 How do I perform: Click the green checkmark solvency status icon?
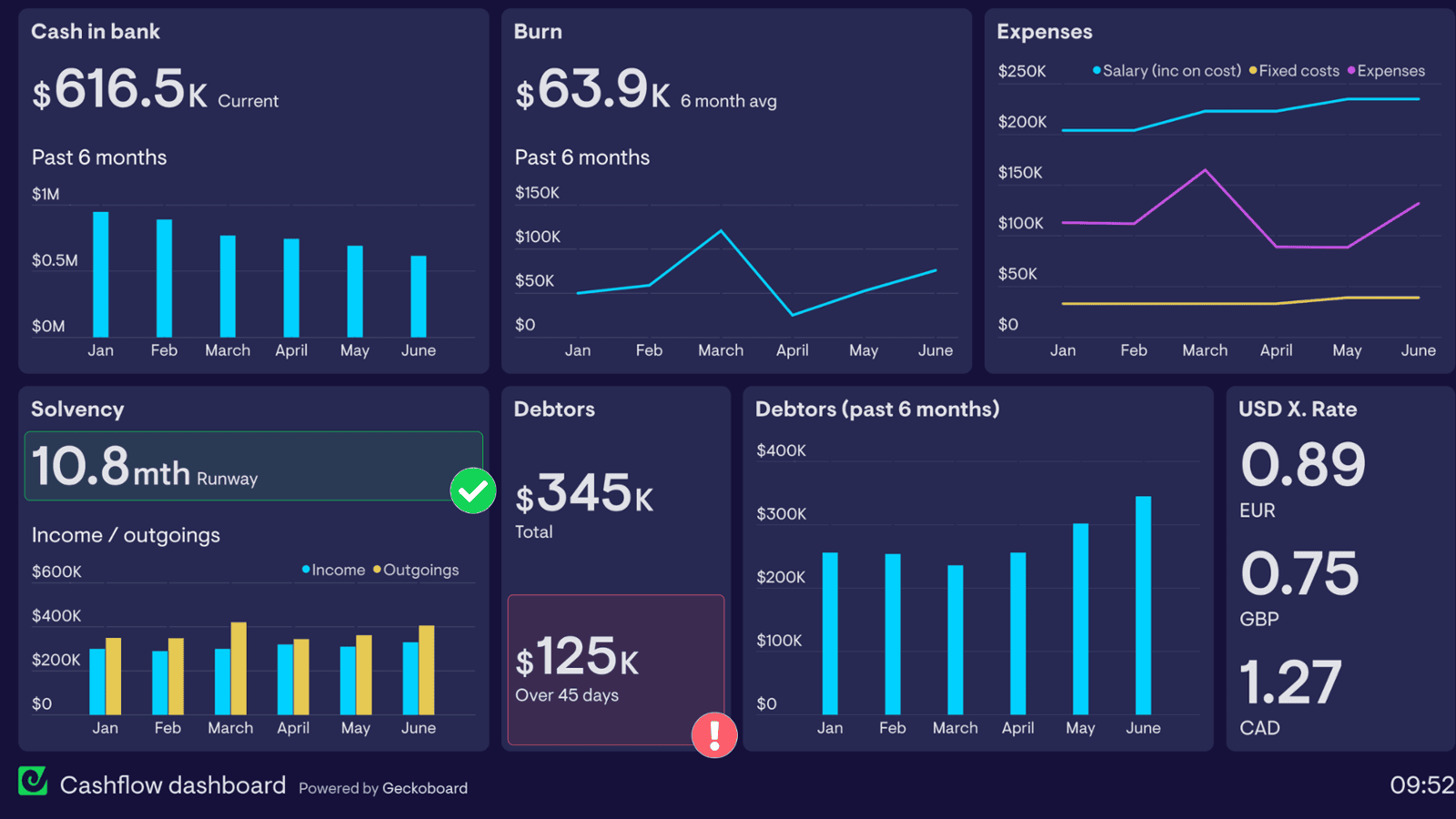click(473, 490)
